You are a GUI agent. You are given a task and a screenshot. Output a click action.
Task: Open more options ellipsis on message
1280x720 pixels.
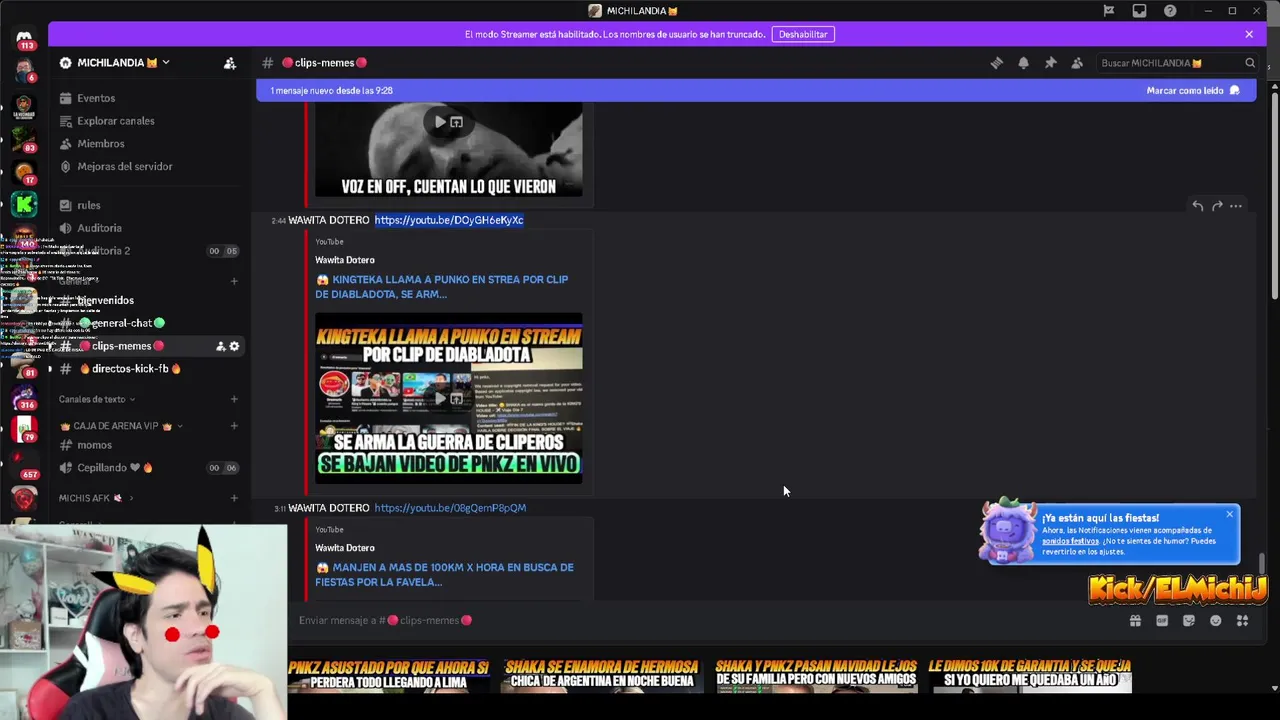pos(1236,206)
